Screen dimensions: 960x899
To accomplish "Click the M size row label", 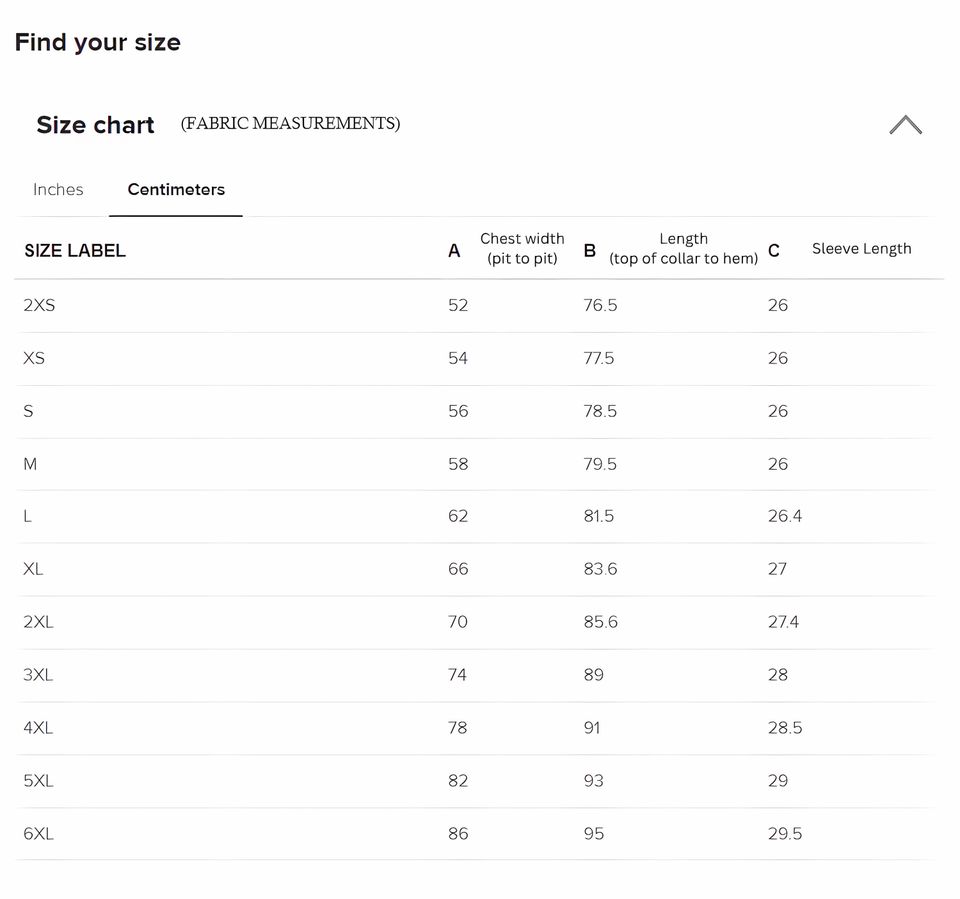I will coord(30,464).
